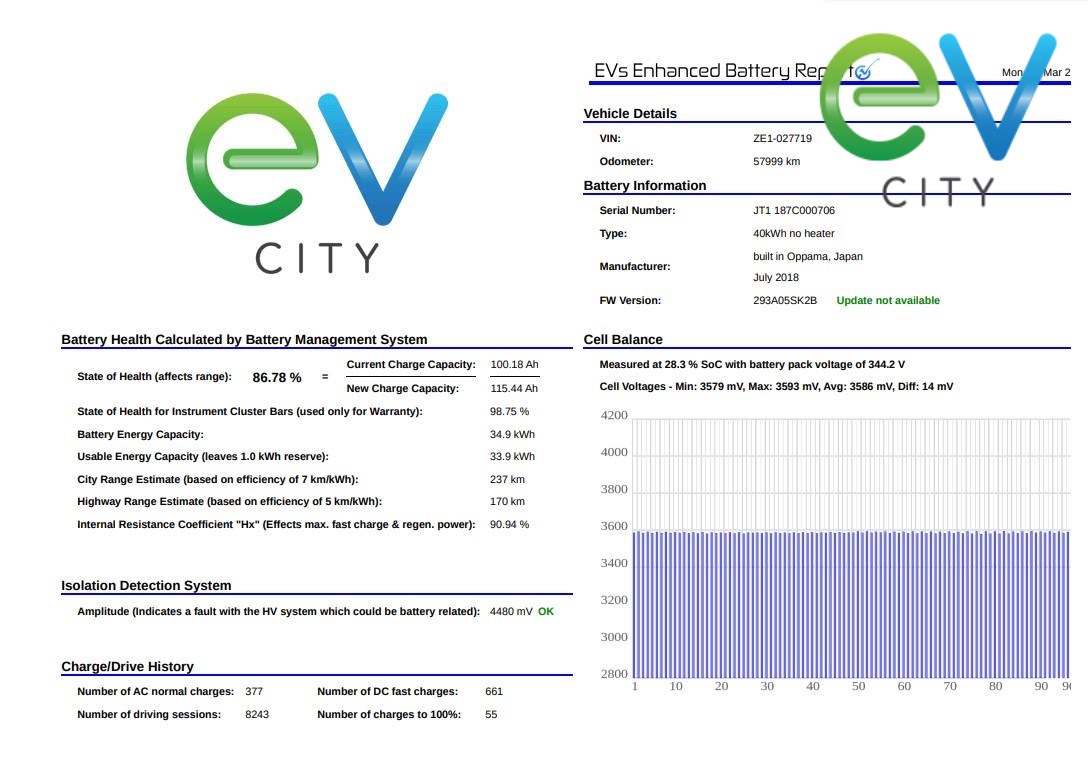1088x779 pixels.
Task: Click the "Number of charges to 100%:" label
Action: click(x=389, y=715)
